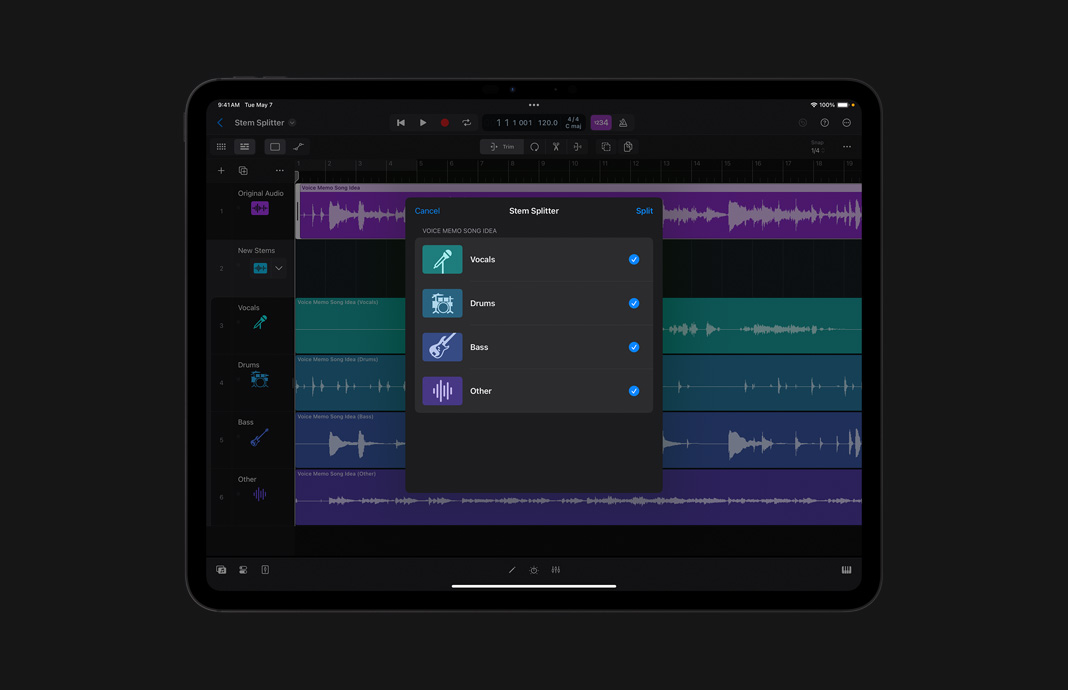1068x690 pixels.
Task: Tap the three-dot menu above the track headers
Action: click(279, 170)
